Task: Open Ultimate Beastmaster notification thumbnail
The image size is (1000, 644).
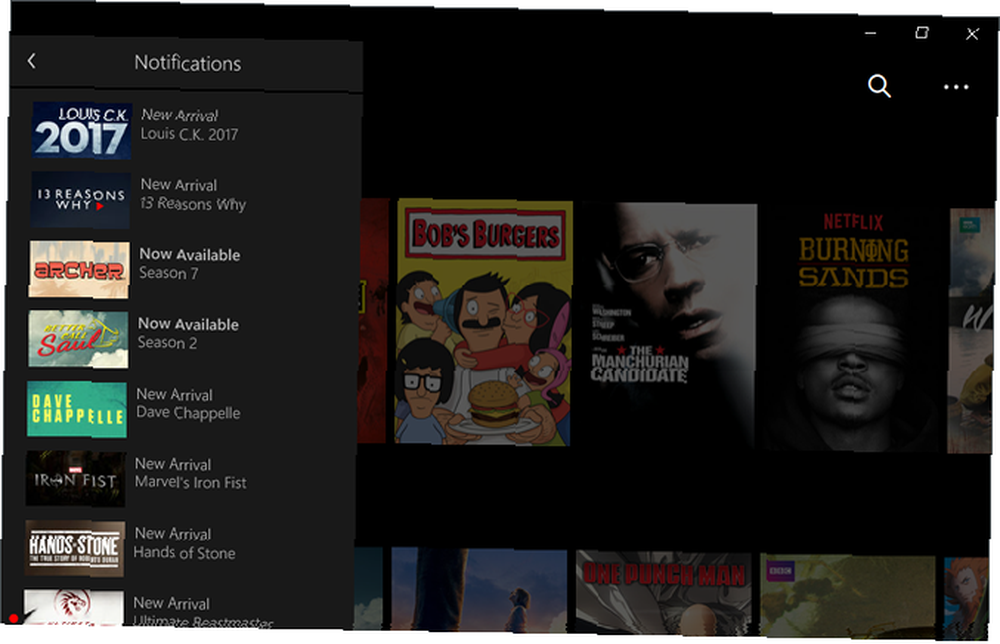Action: pos(73,608)
